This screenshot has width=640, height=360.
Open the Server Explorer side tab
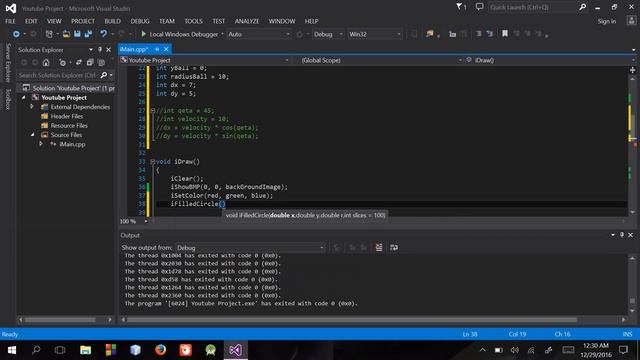click(8, 62)
